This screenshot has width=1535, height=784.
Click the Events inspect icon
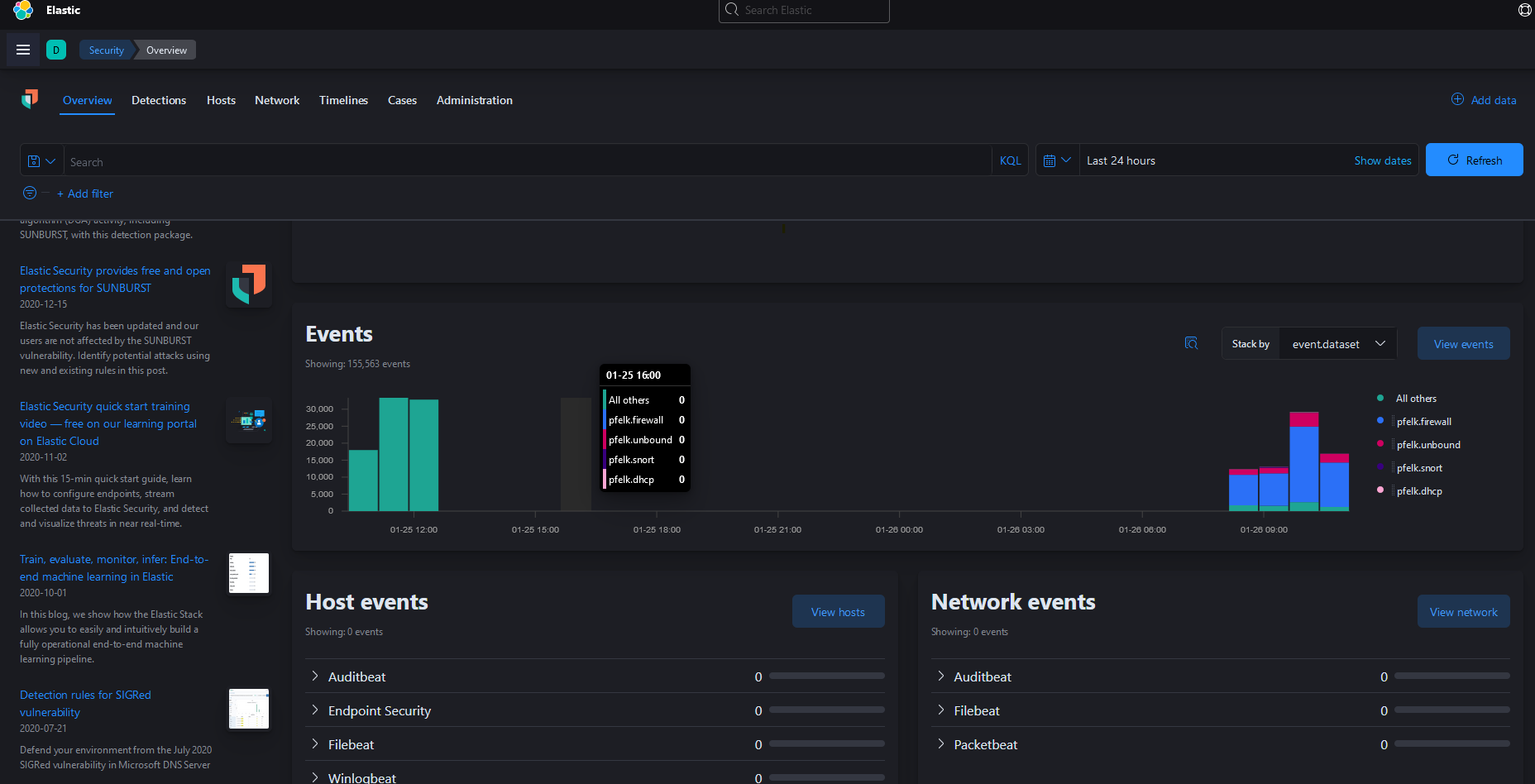[x=1191, y=343]
